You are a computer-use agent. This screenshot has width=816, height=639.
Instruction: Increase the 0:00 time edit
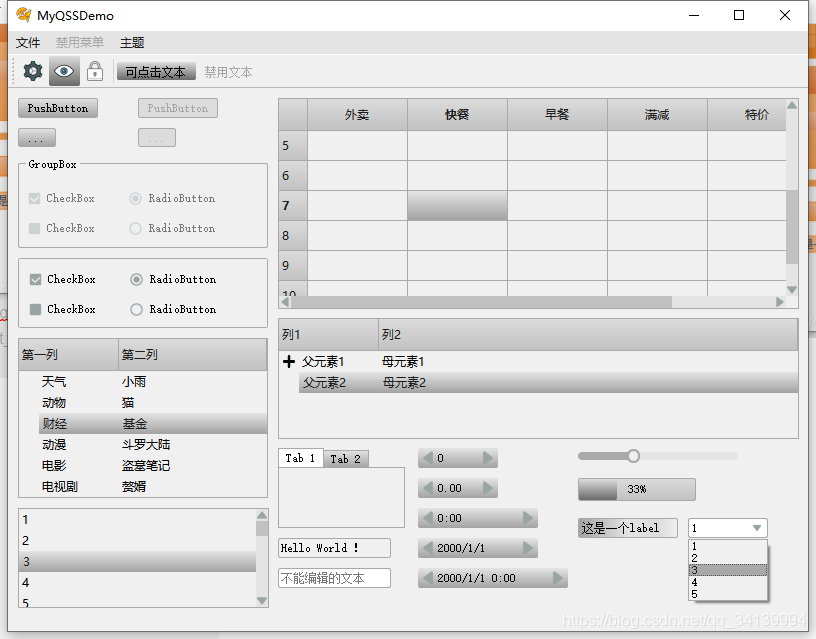click(x=528, y=518)
